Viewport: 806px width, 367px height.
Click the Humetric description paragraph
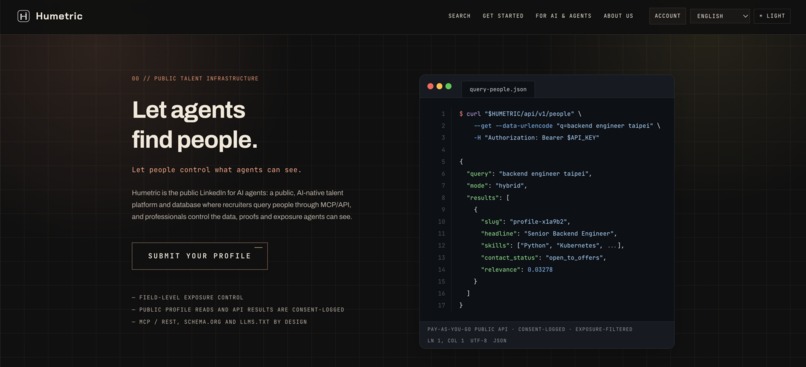242,205
